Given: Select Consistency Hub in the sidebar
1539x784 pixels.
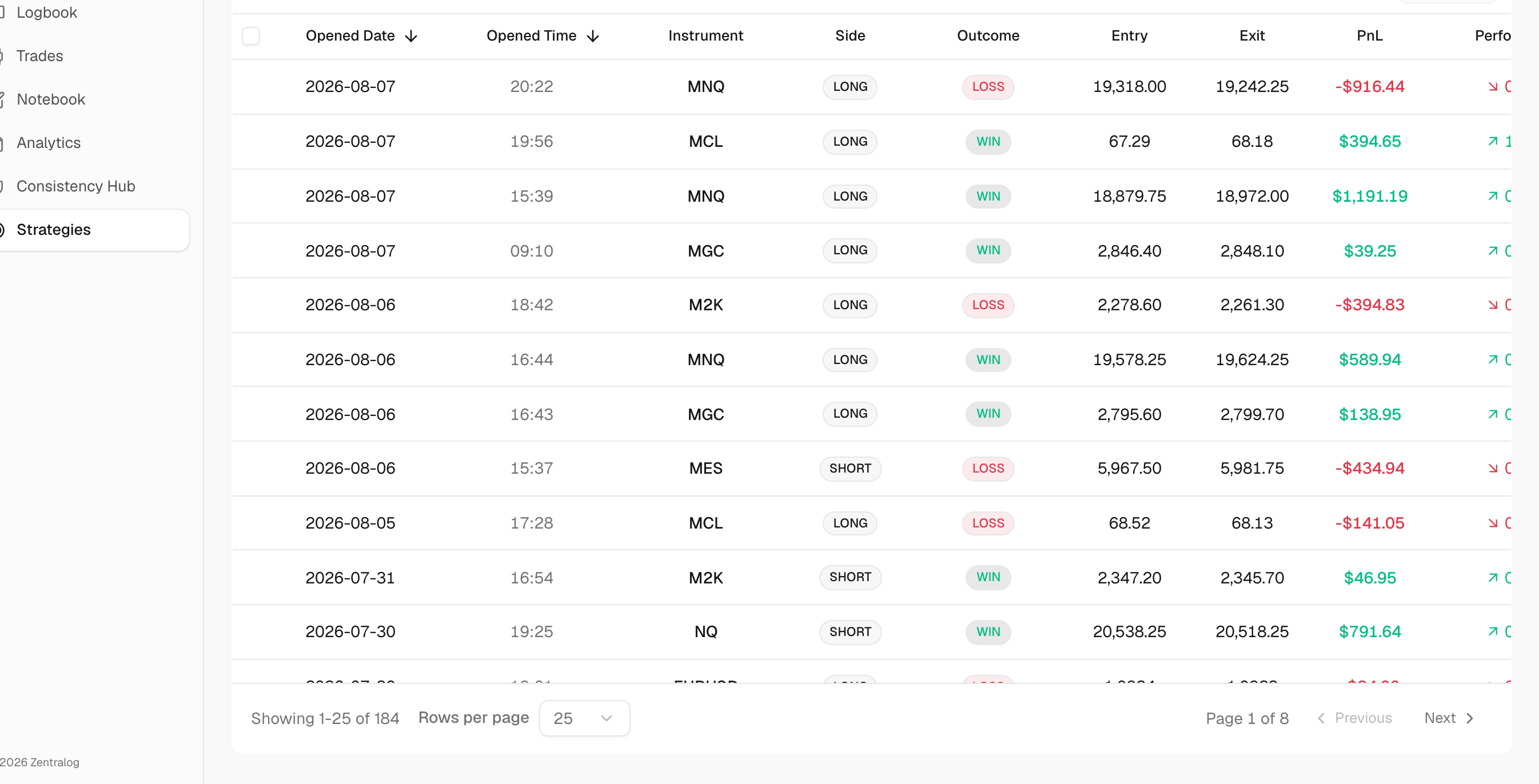Looking at the screenshot, I should [x=76, y=186].
